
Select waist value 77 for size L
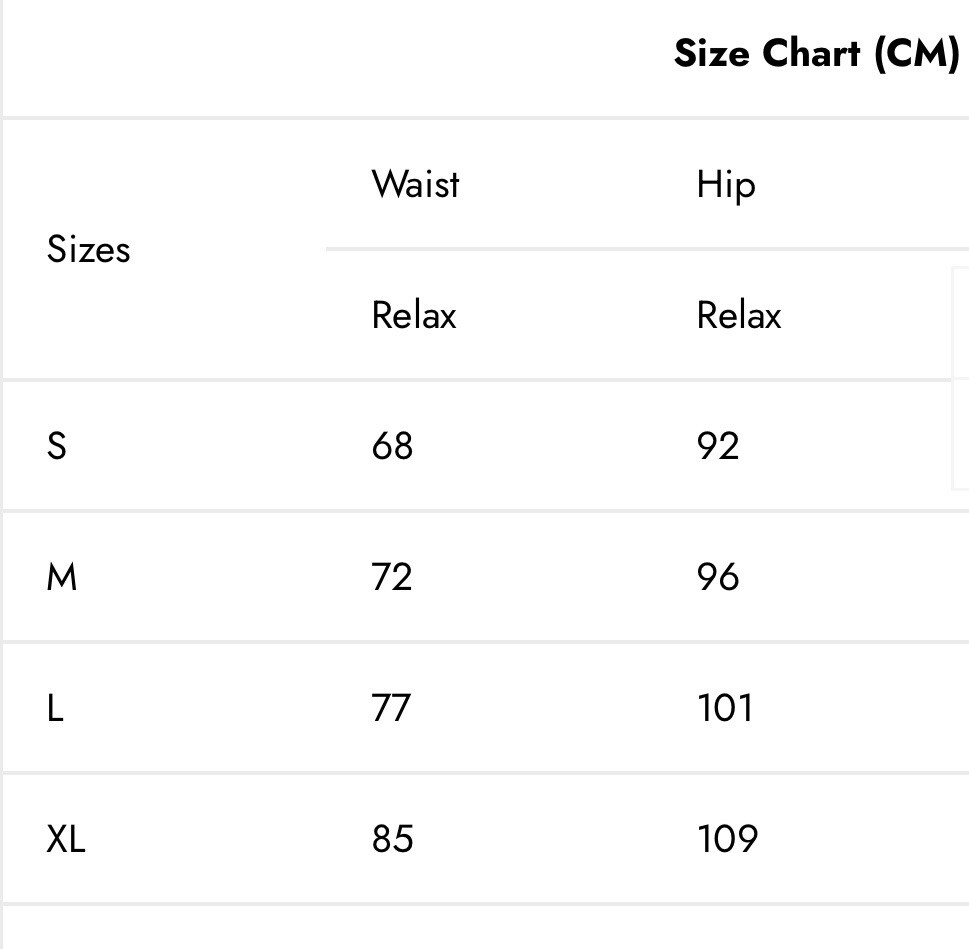391,707
